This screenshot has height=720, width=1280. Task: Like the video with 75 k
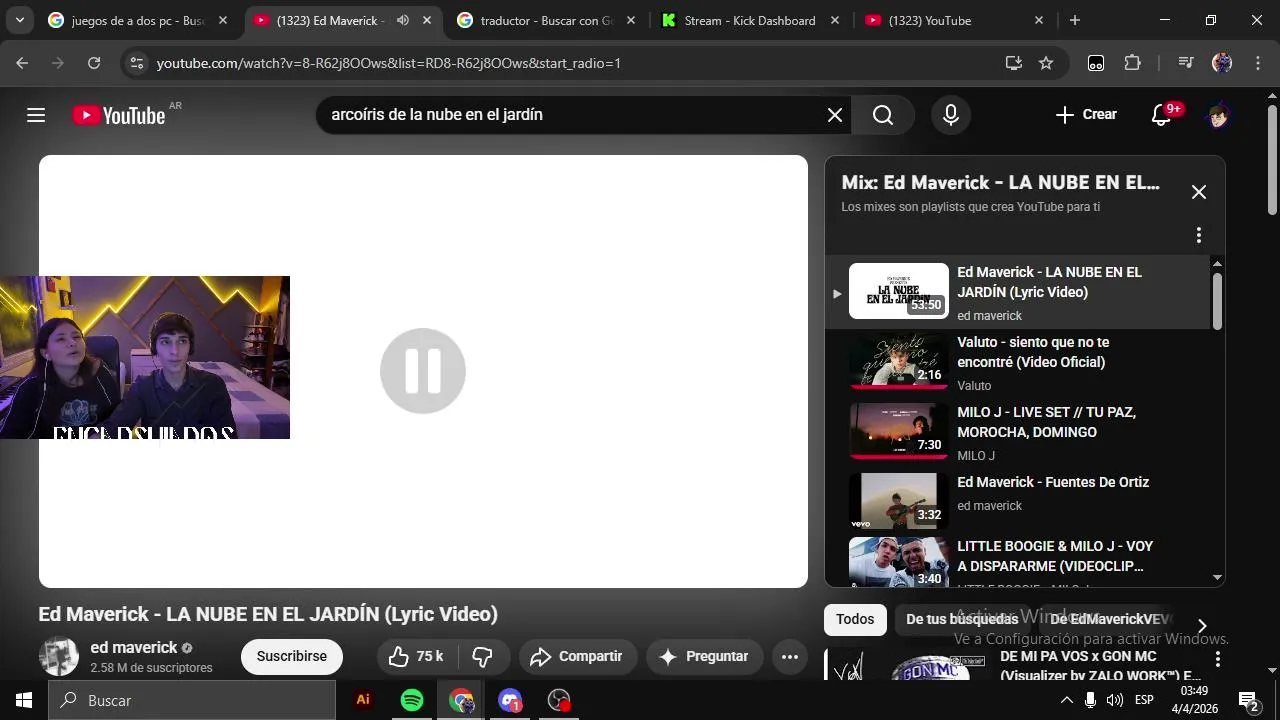point(416,657)
